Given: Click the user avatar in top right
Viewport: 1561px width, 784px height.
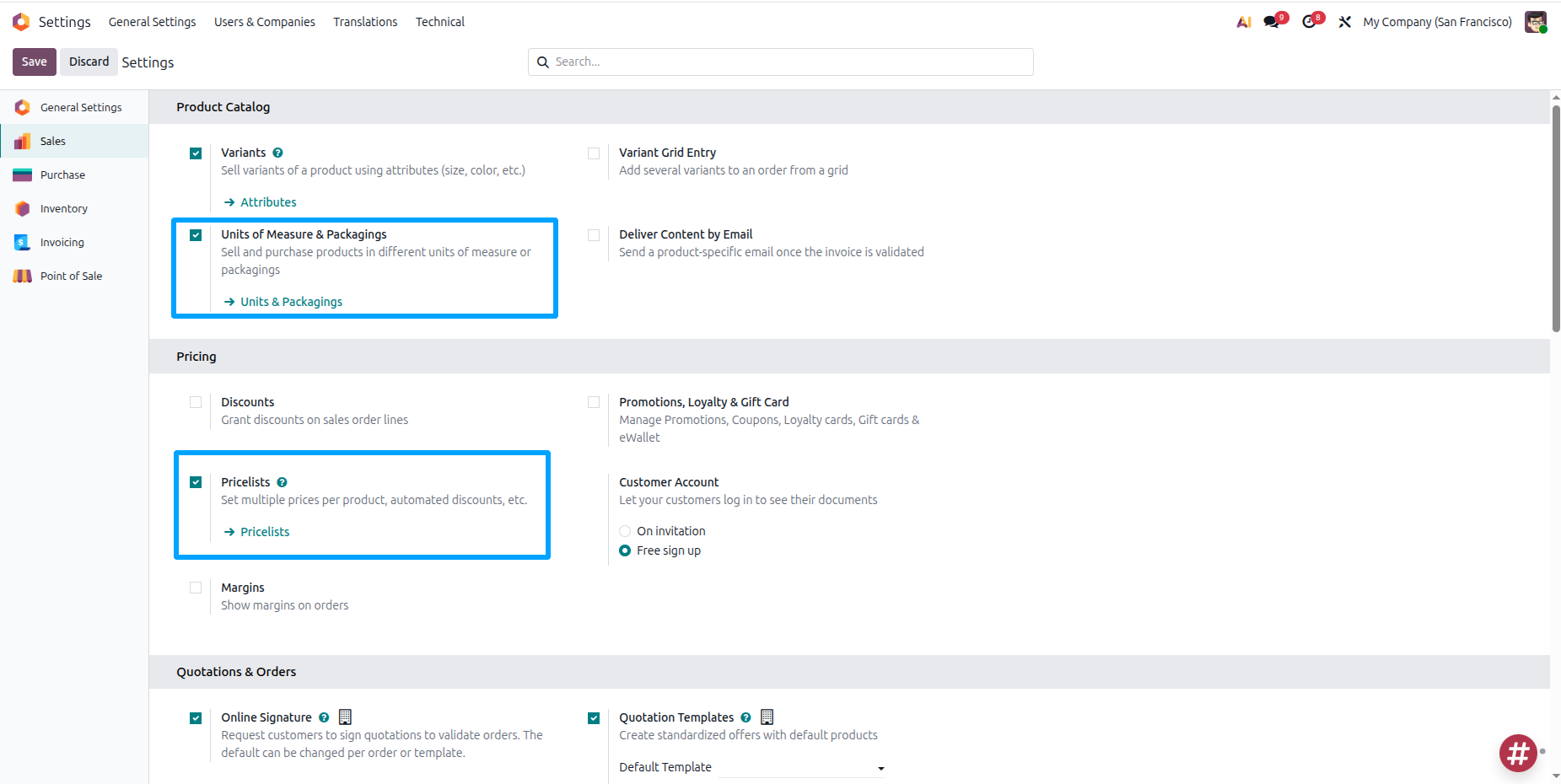Looking at the screenshot, I should 1535,22.
